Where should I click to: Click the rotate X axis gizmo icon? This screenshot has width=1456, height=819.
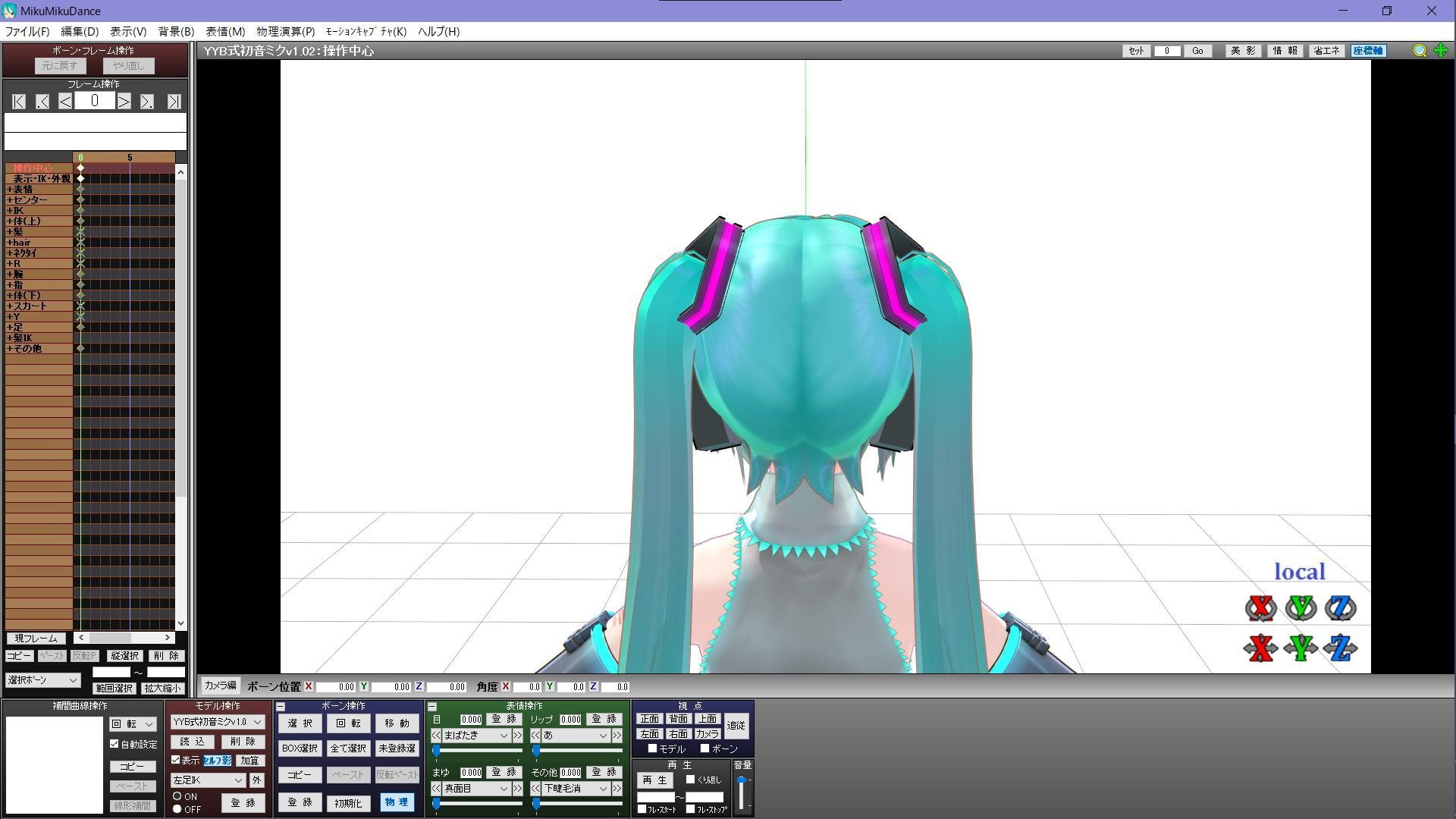coord(1260,608)
